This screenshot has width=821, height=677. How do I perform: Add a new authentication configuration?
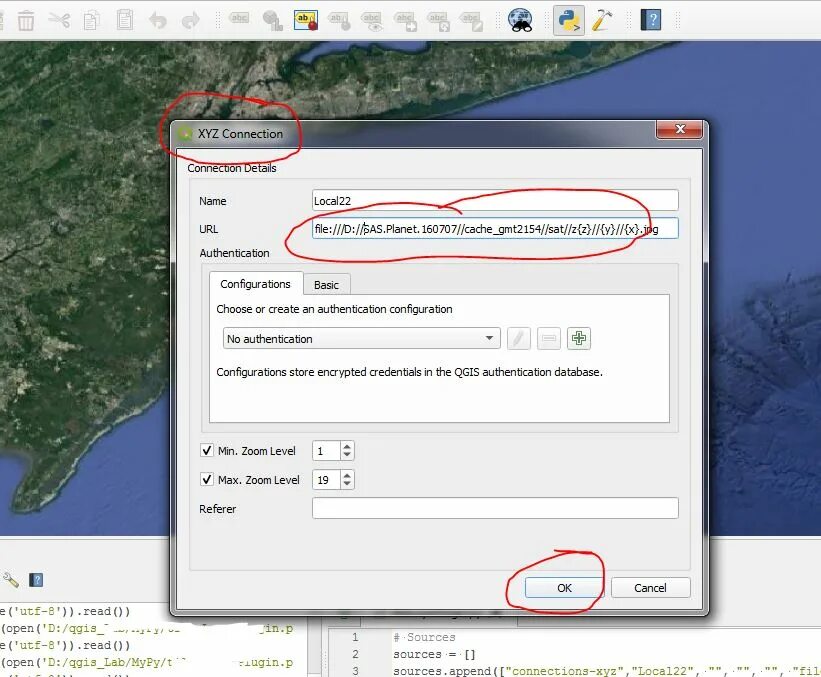[x=578, y=338]
